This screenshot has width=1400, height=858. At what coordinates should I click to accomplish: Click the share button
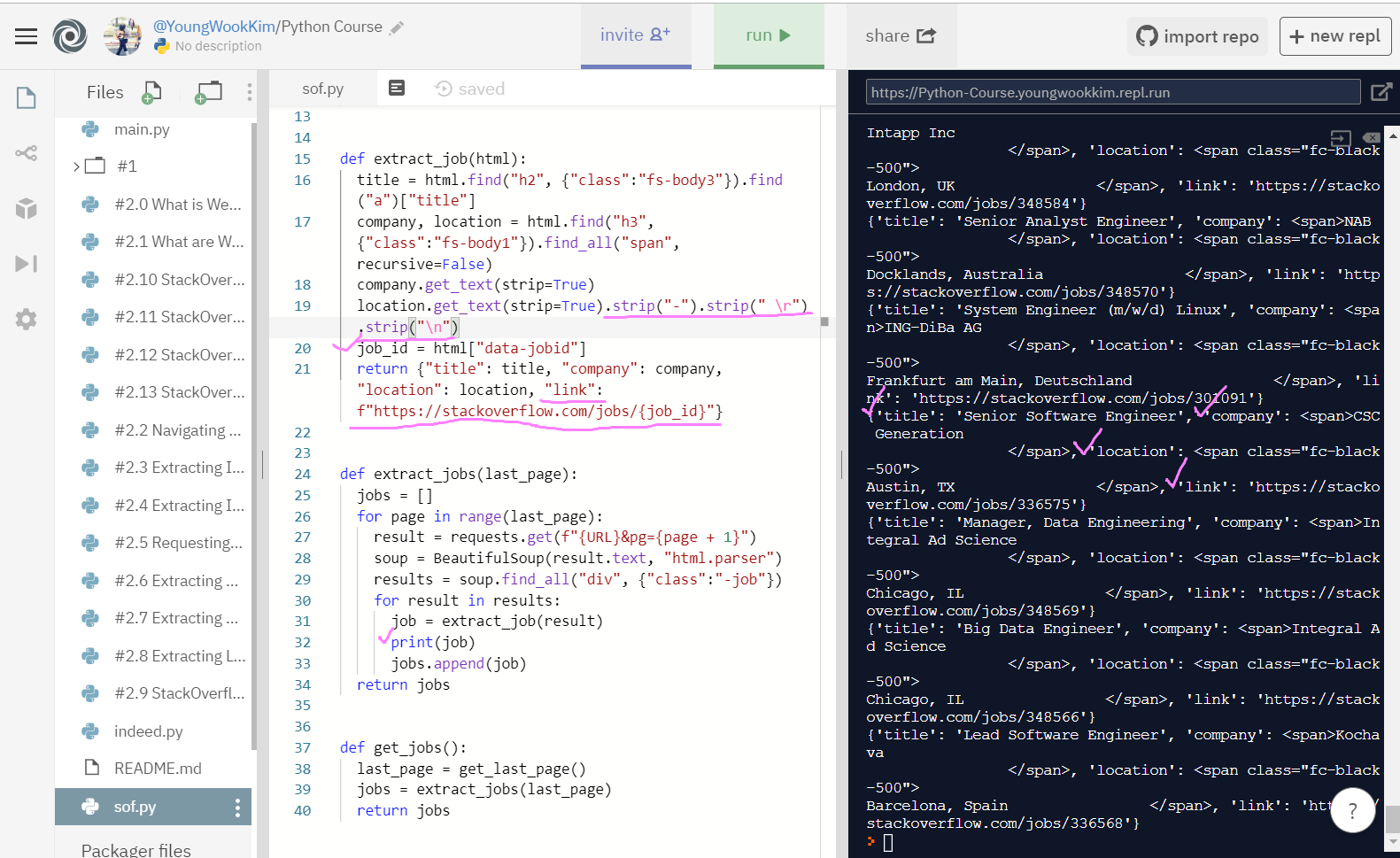(x=901, y=35)
